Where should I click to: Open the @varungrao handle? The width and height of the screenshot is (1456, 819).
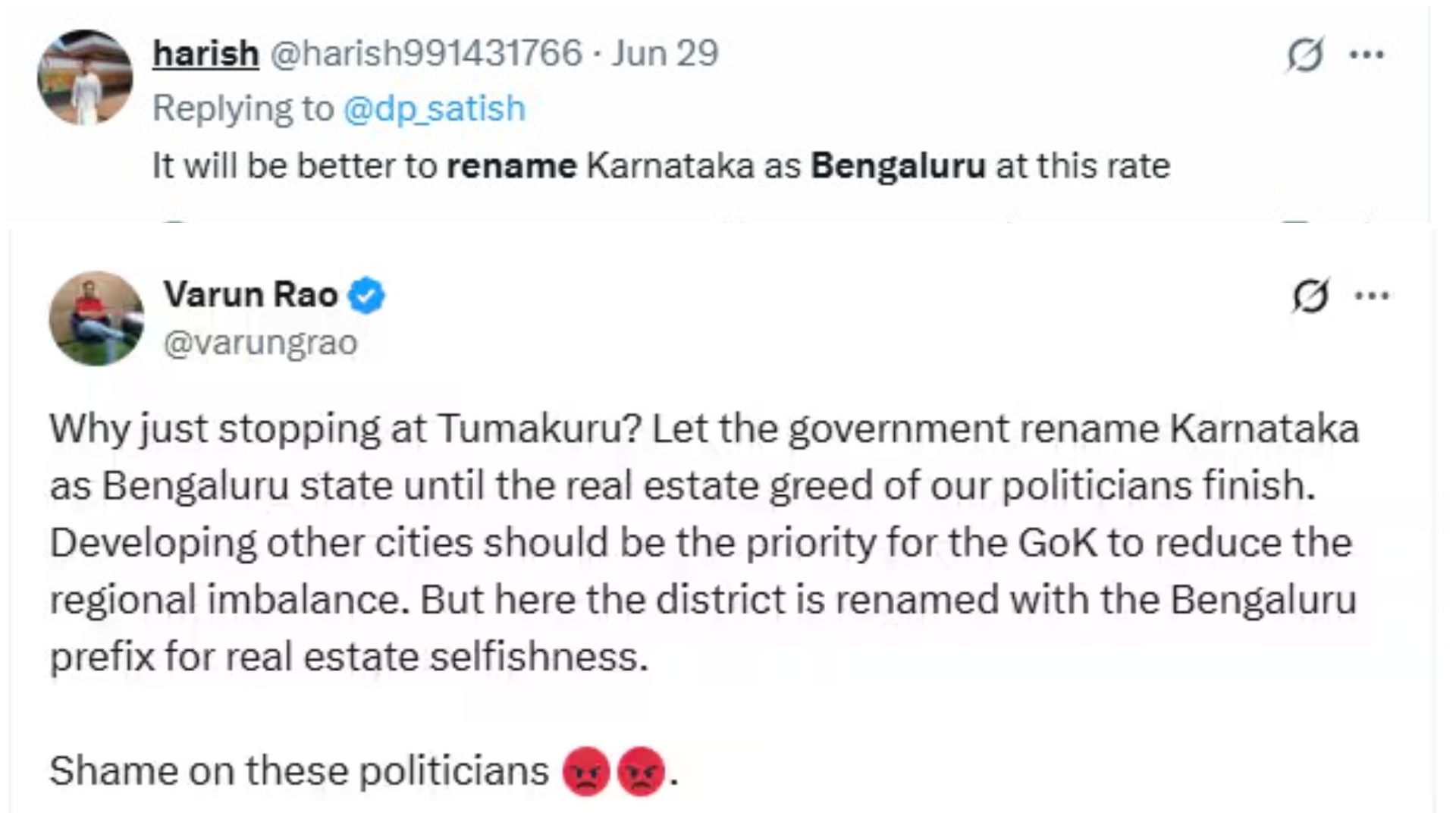(x=260, y=343)
